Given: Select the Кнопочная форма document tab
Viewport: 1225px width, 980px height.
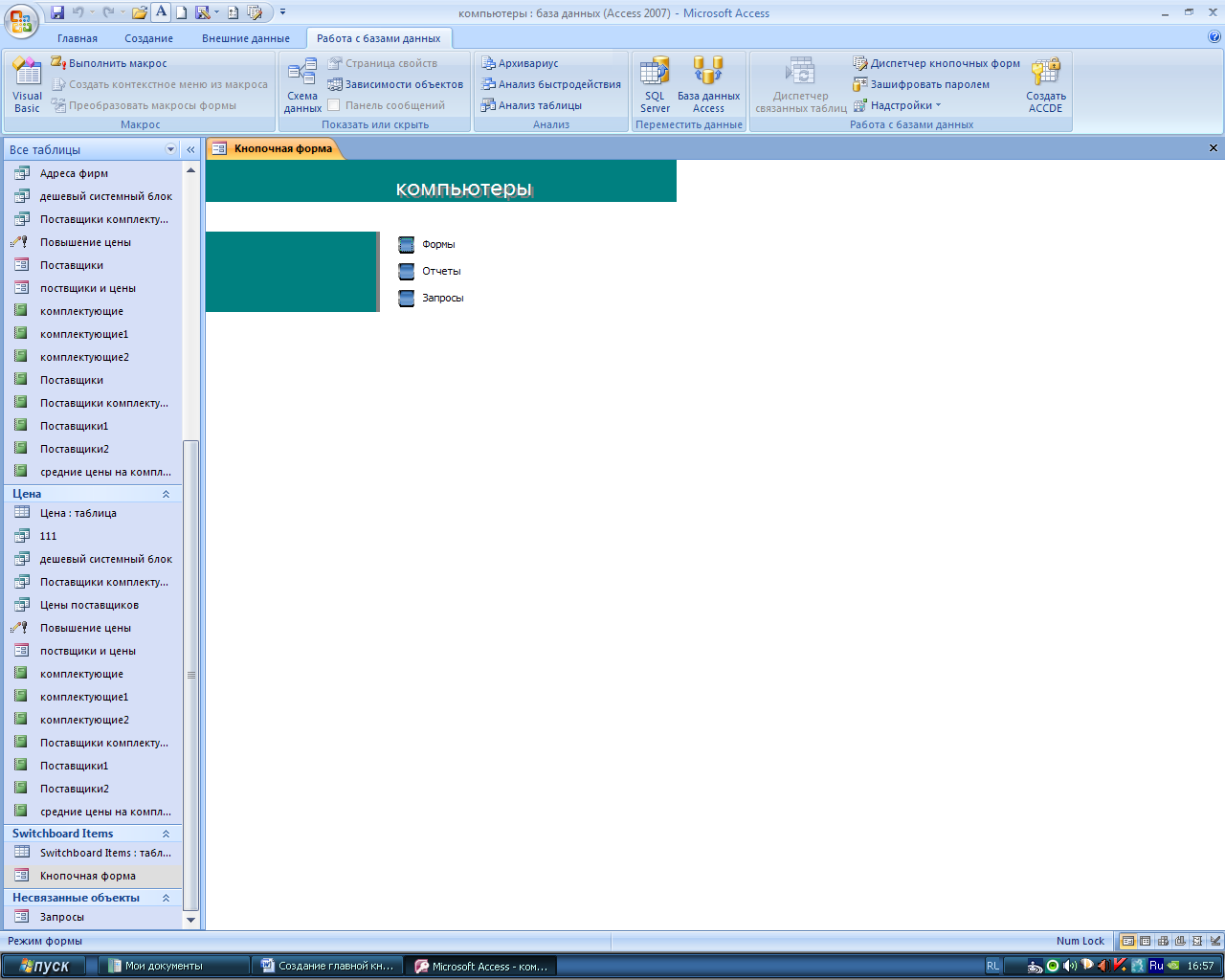Looking at the screenshot, I should [274, 148].
